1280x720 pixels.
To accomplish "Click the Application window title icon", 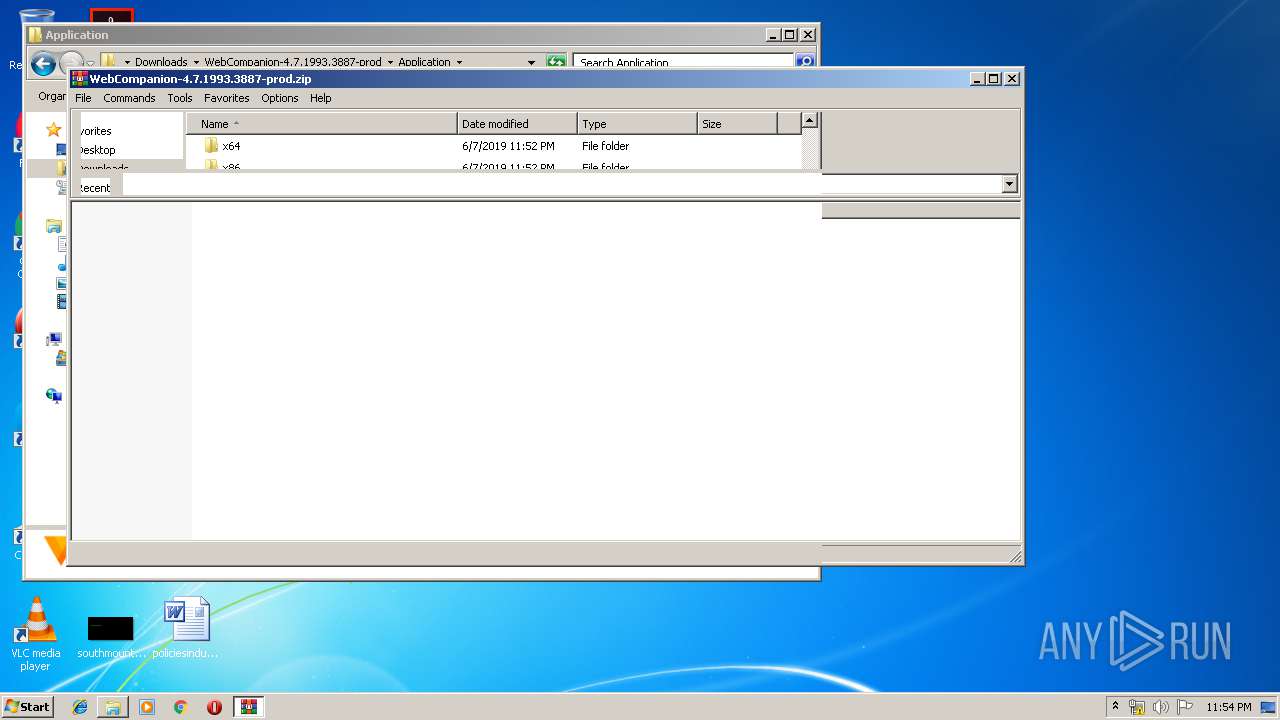I will [35, 35].
